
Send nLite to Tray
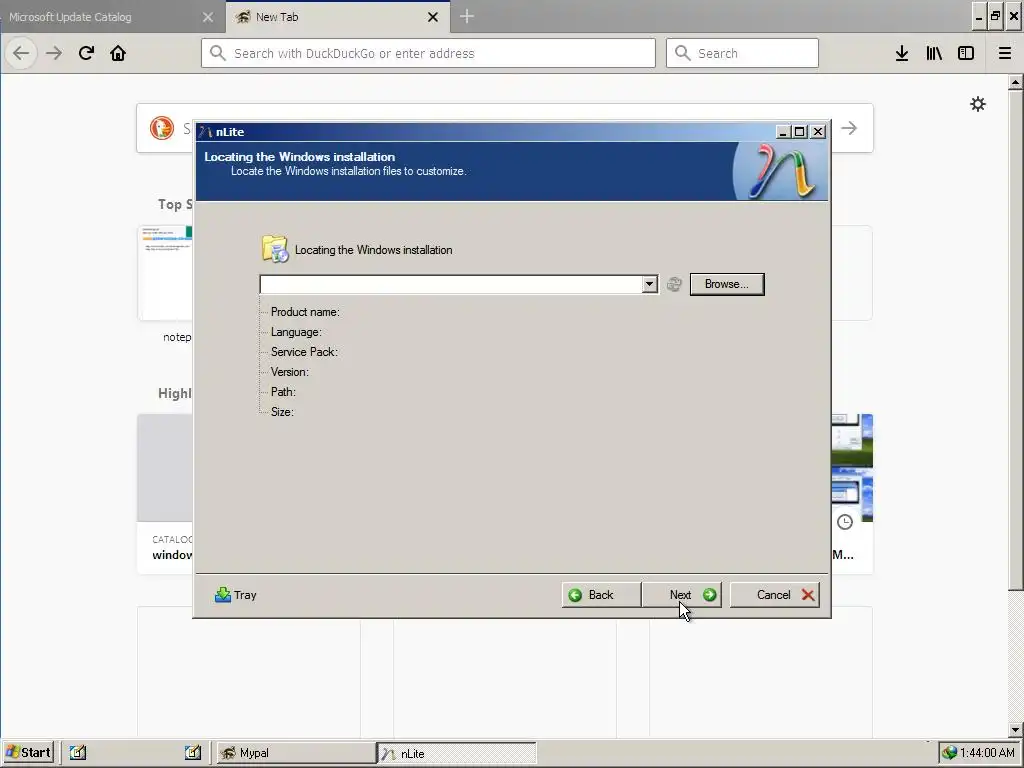pyautogui.click(x=236, y=595)
